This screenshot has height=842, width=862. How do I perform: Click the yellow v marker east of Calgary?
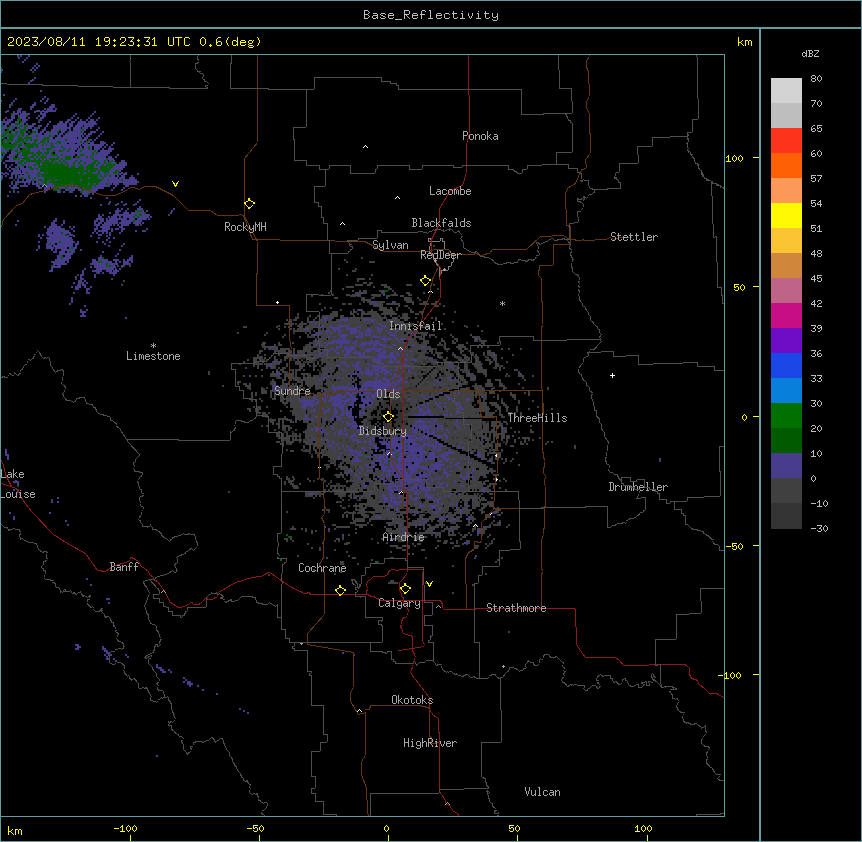tap(429, 584)
